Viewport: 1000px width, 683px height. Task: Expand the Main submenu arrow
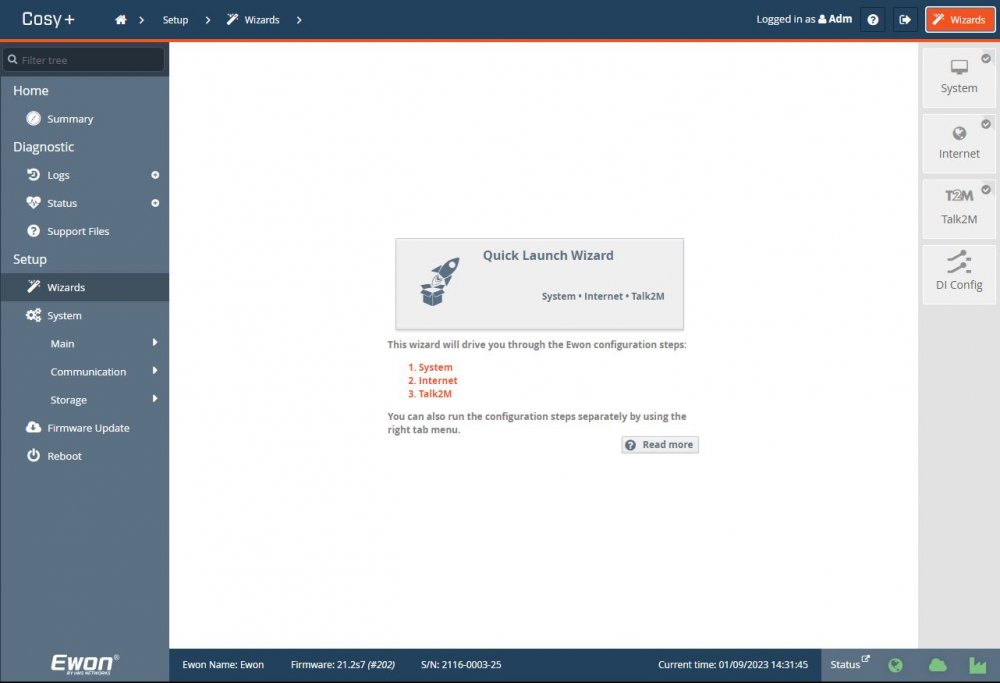point(155,342)
